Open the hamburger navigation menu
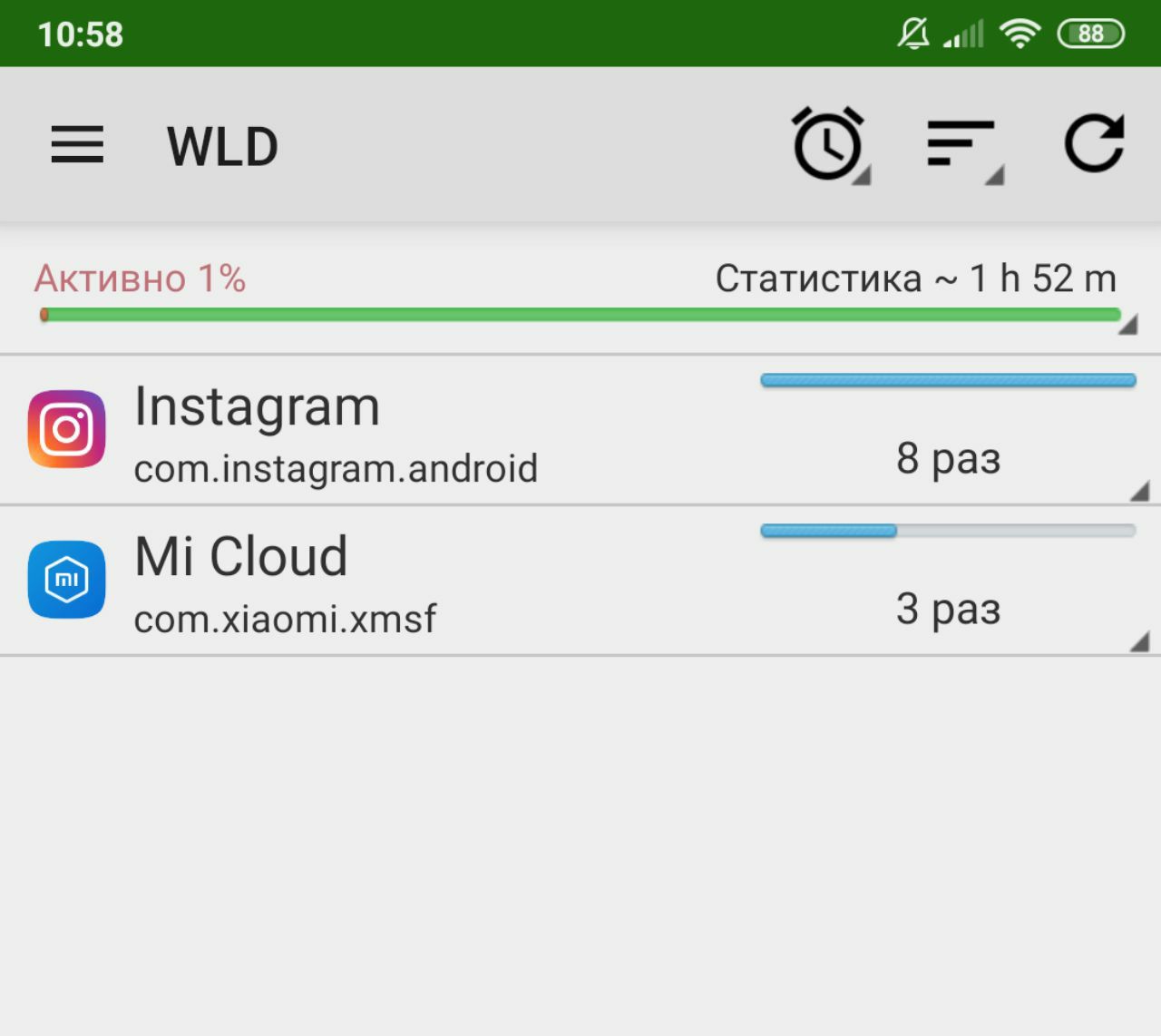 tap(77, 145)
